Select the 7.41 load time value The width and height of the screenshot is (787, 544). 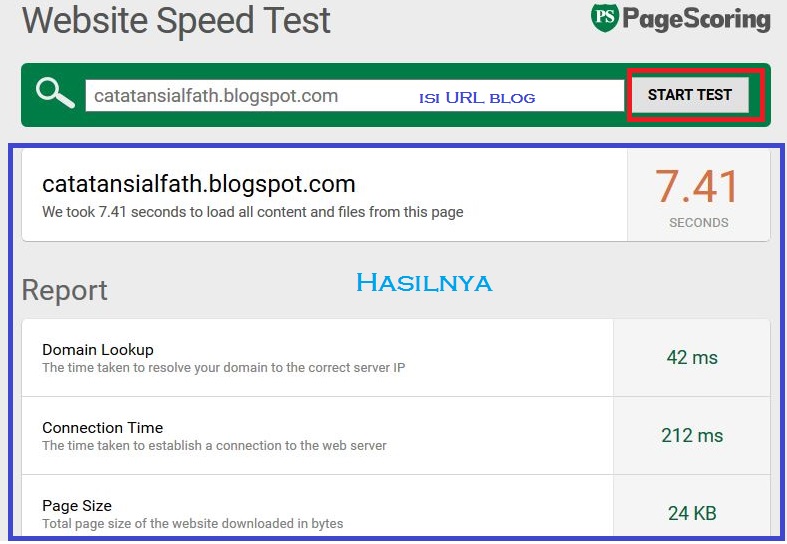[697, 186]
